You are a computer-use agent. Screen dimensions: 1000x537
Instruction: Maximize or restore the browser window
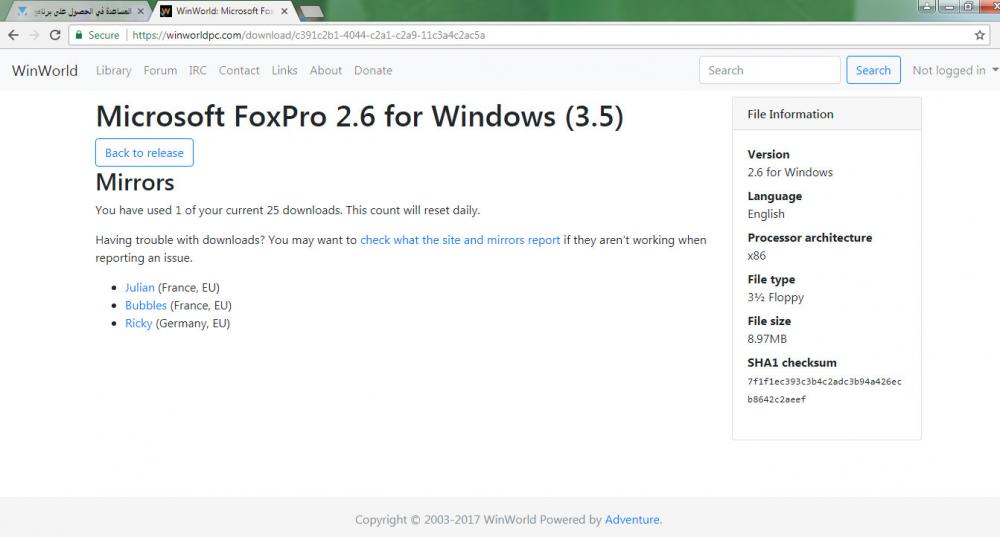[x=968, y=6]
